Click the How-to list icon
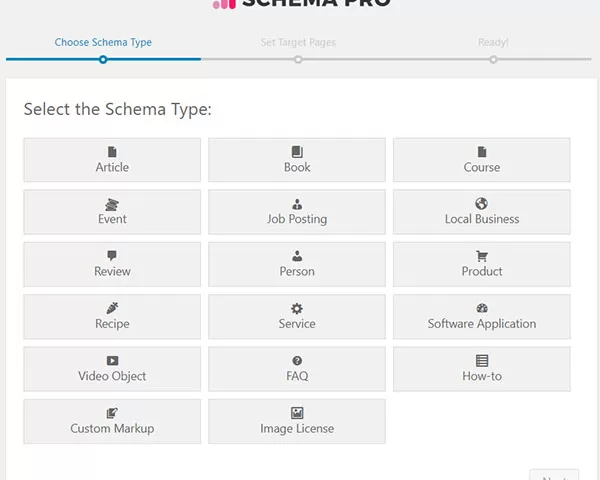 coord(482,360)
